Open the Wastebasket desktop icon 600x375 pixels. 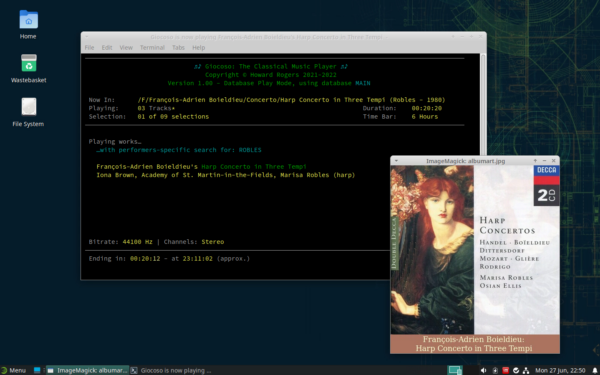[28, 68]
